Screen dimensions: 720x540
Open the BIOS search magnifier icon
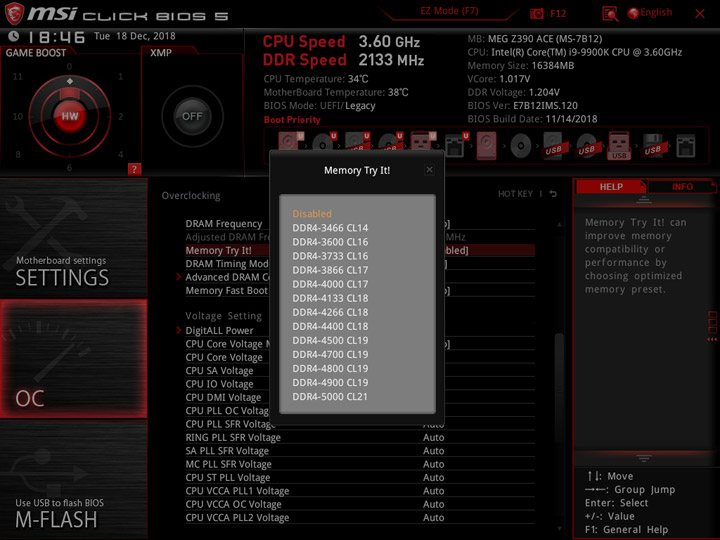610,14
